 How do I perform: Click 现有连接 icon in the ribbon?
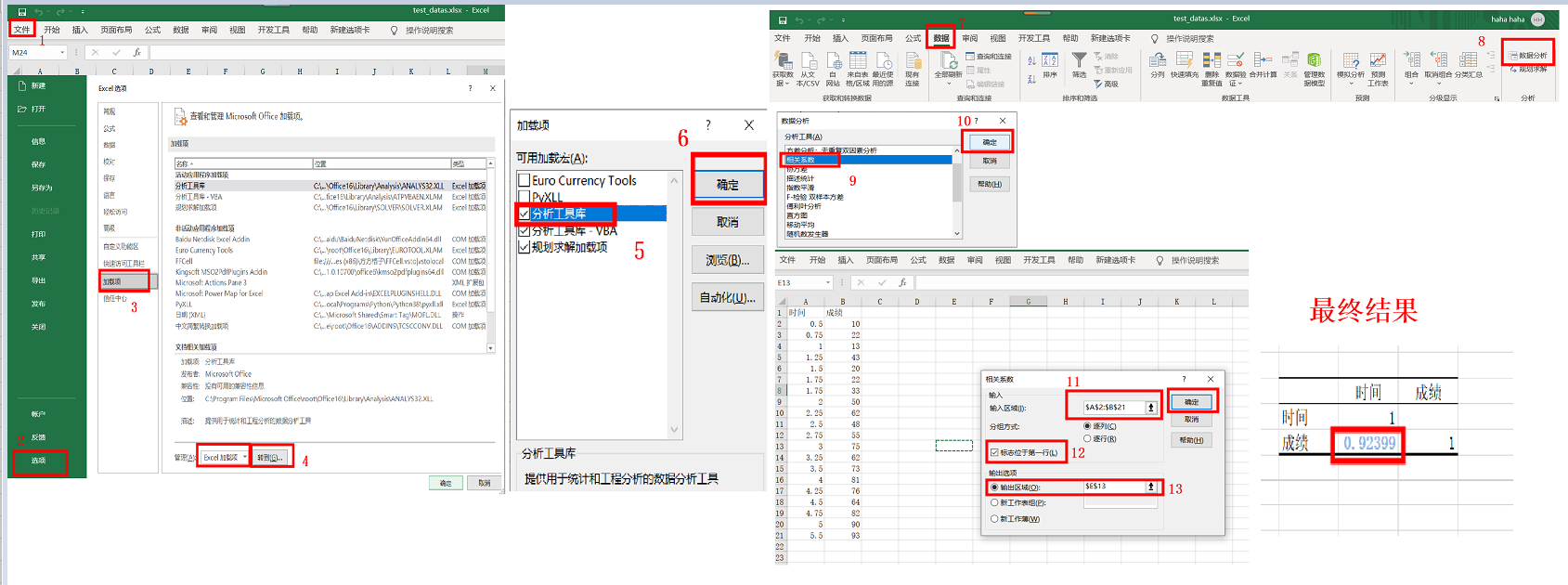point(913,61)
